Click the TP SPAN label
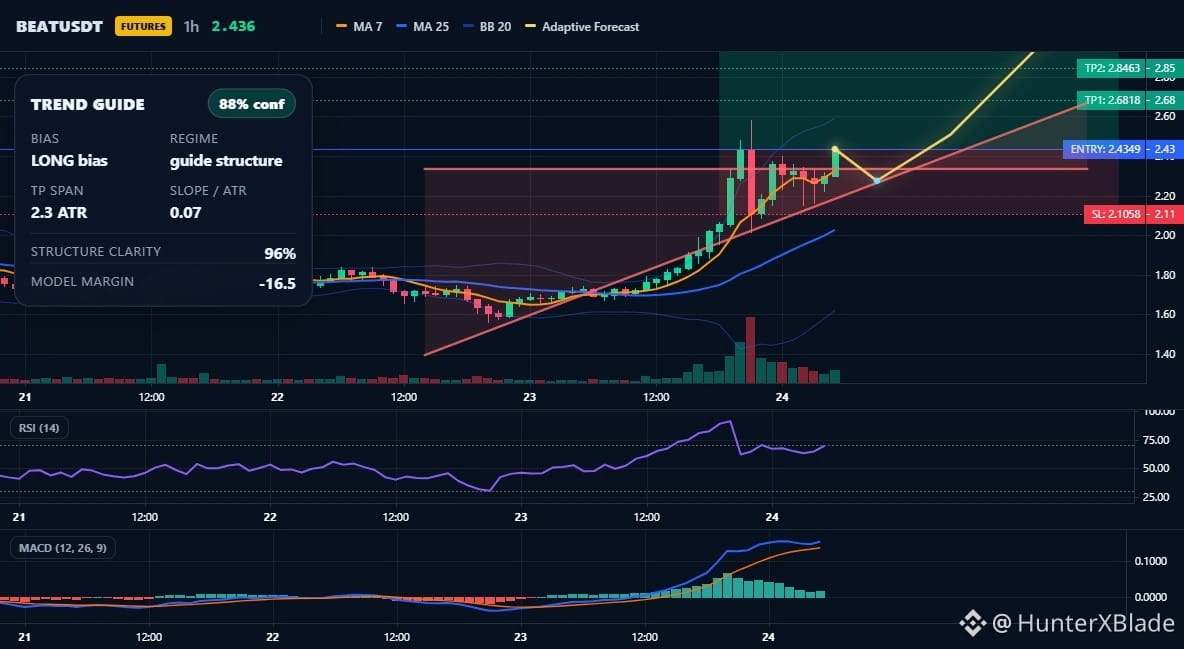The width and height of the screenshot is (1184, 649). [57, 190]
